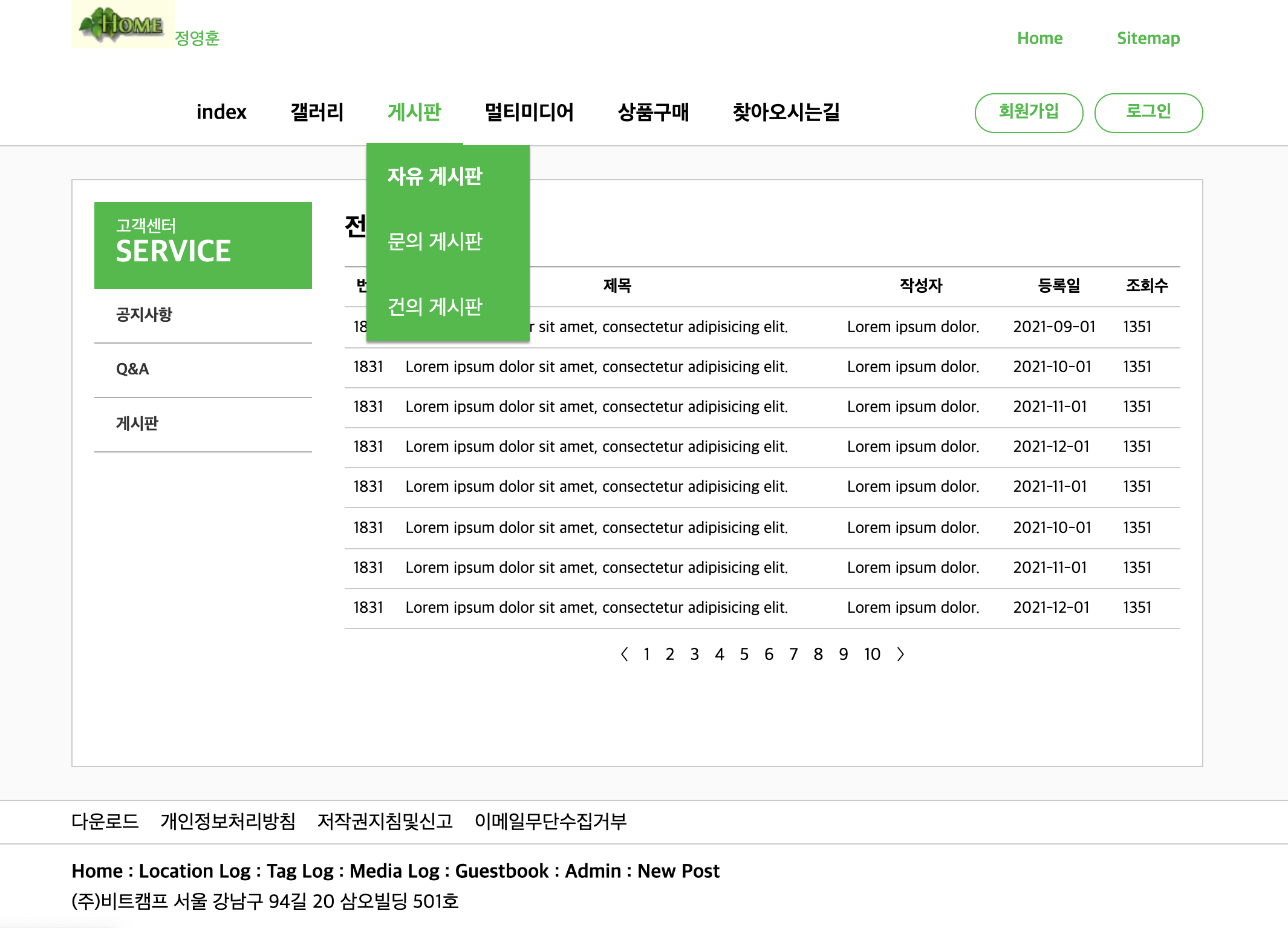Screen dimensions: 1288x928
Task: Select 문의 게시판 submenu item
Action: (435, 241)
